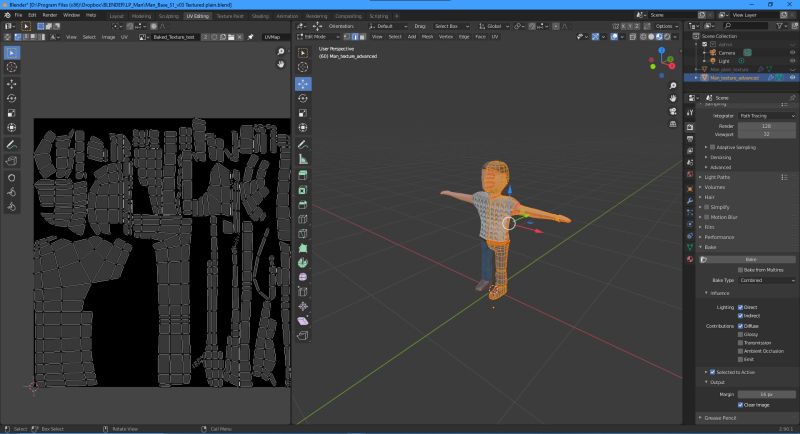This screenshot has width=800, height=434.
Task: Enable the Emit contribution checkbox
Action: coord(740,359)
